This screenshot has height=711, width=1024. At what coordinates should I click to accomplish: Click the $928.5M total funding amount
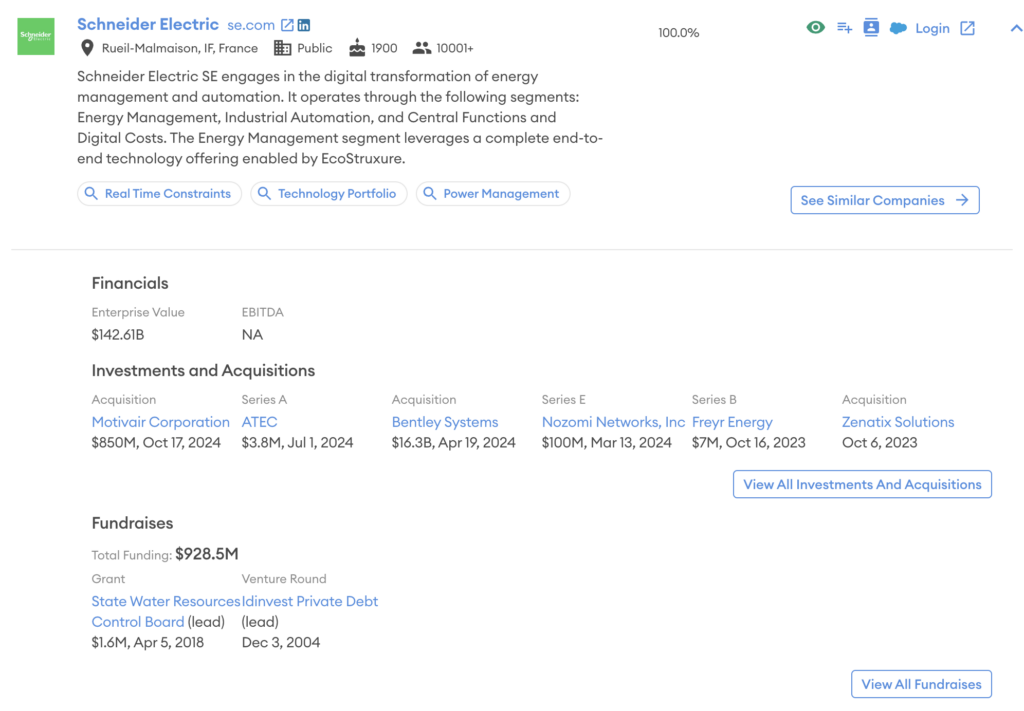pyautogui.click(x=206, y=554)
